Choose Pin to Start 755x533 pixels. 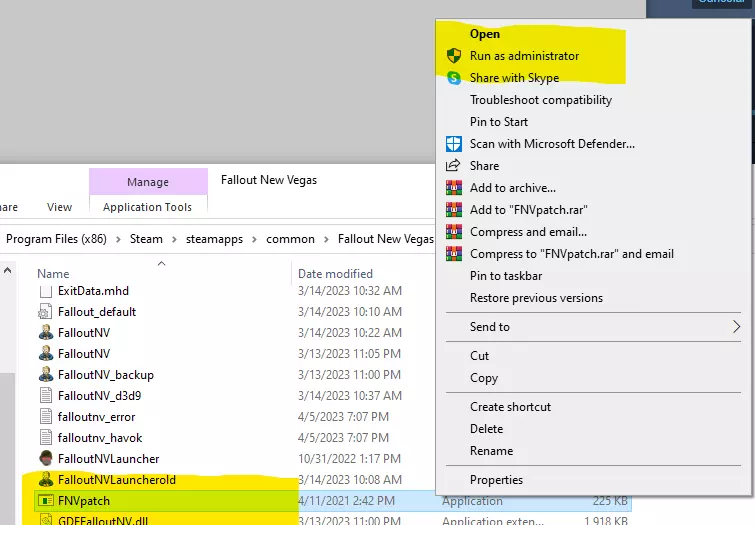(x=499, y=122)
